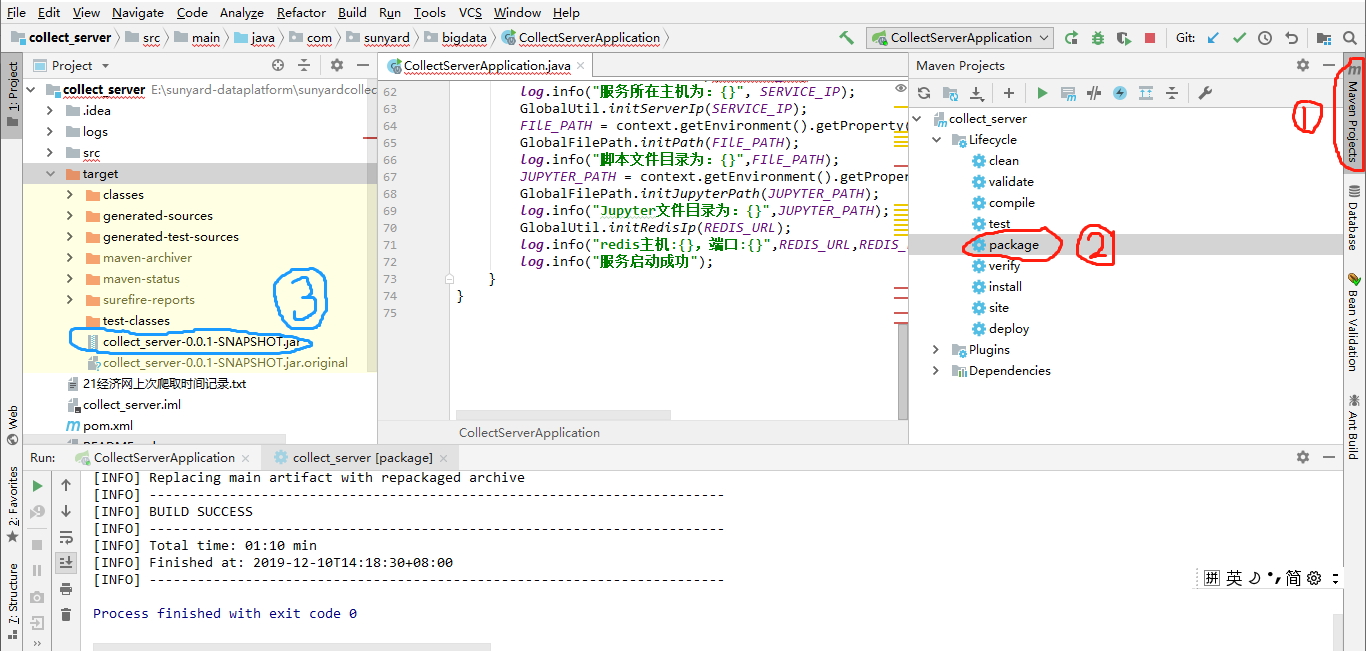Open the Refactor menu
The image size is (1366, 651).
tap(301, 12)
